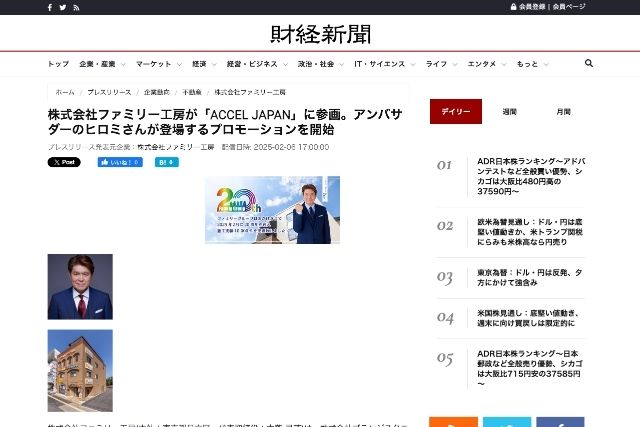
Task: Click the article headline about ACCEL JAPAN
Action: 225,122
